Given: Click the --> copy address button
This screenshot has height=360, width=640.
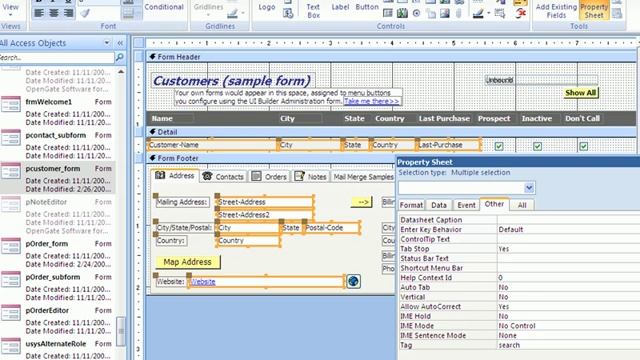Looking at the screenshot, I should [362, 202].
